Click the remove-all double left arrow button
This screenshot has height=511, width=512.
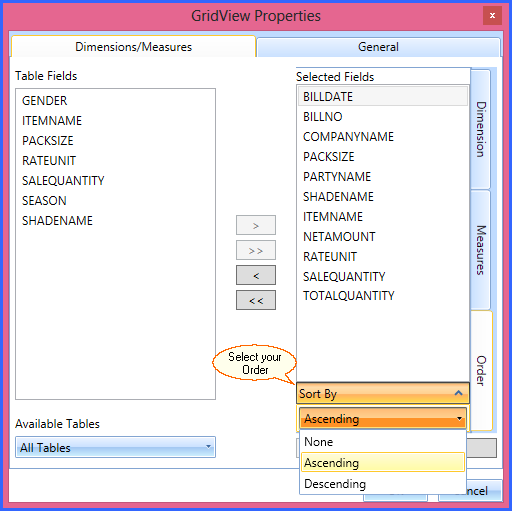[256, 300]
